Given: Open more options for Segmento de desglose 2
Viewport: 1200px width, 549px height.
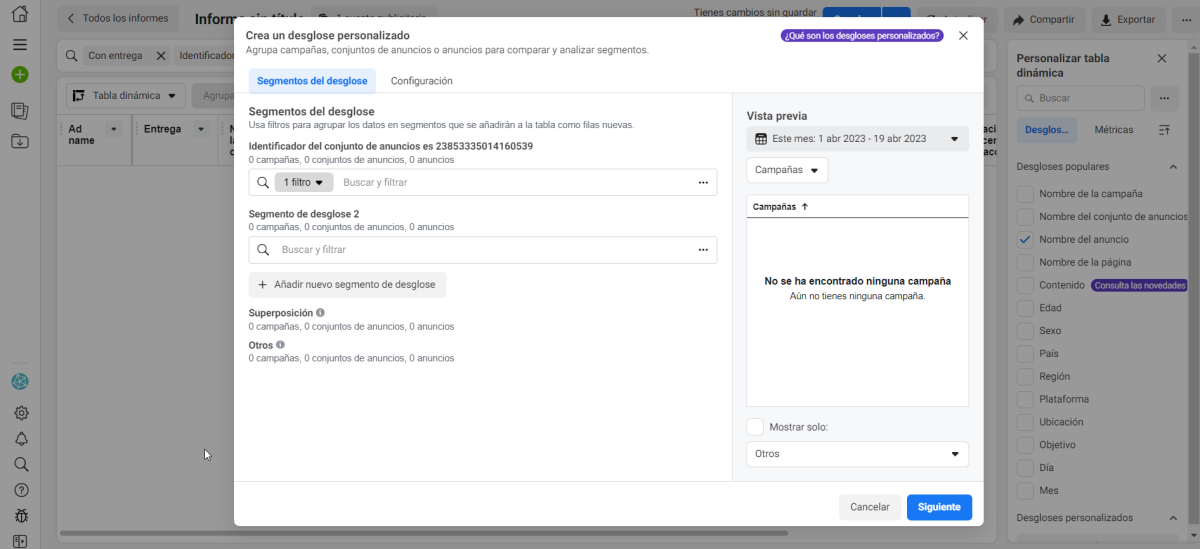Looking at the screenshot, I should (x=703, y=250).
